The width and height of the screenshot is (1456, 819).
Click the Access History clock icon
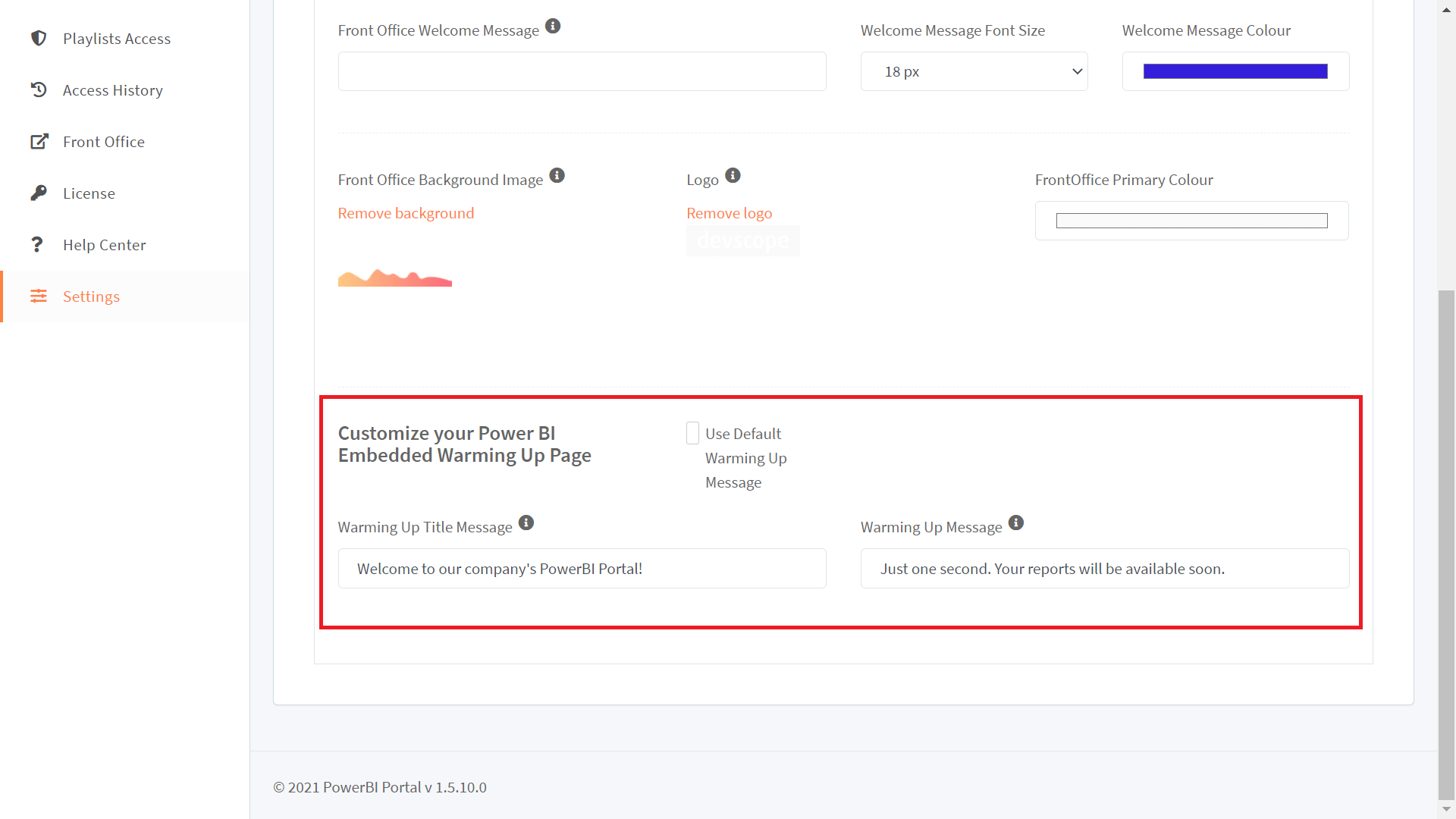[x=39, y=89]
